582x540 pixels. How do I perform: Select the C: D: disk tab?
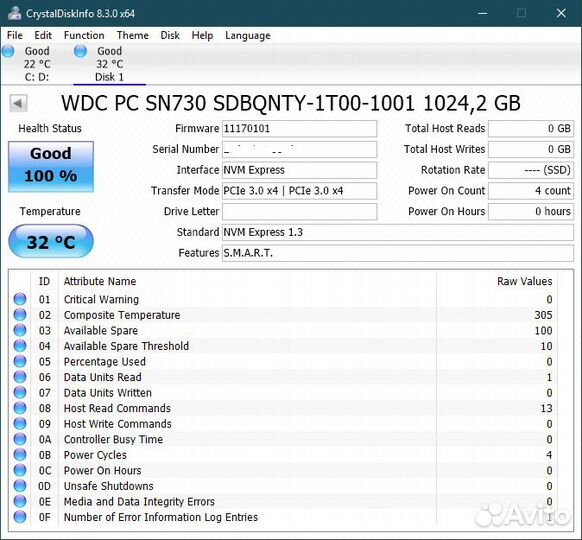click(x=37, y=64)
